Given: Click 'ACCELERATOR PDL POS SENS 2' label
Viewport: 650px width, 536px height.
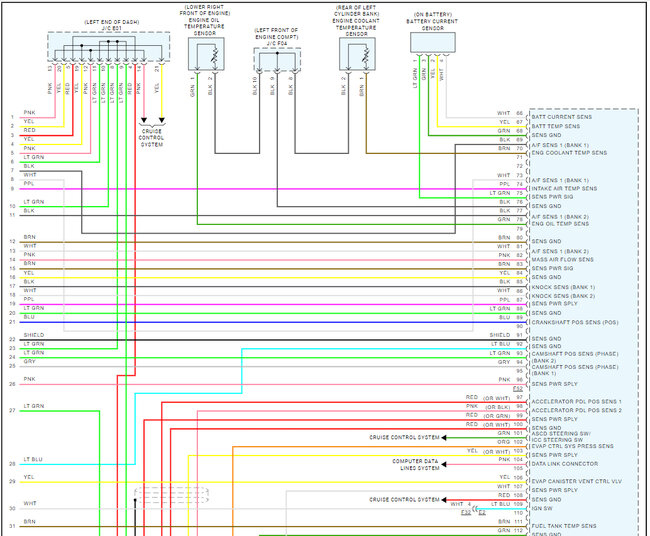Looking at the screenshot, I should [x=577, y=410].
